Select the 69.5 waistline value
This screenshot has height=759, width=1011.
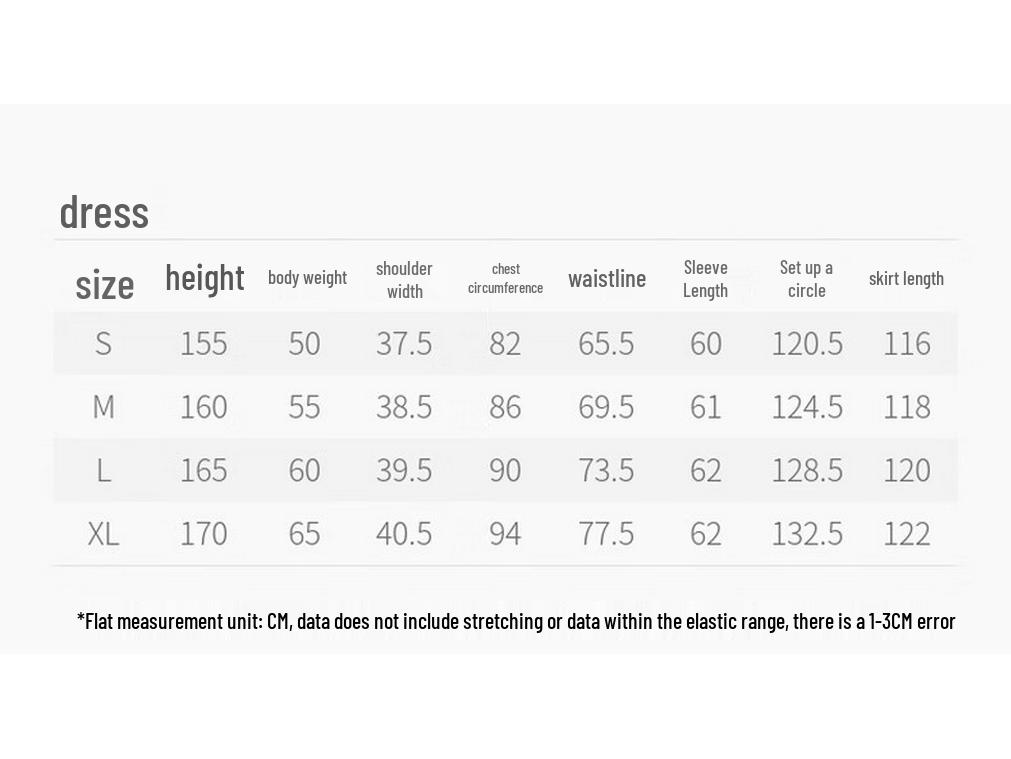(606, 407)
